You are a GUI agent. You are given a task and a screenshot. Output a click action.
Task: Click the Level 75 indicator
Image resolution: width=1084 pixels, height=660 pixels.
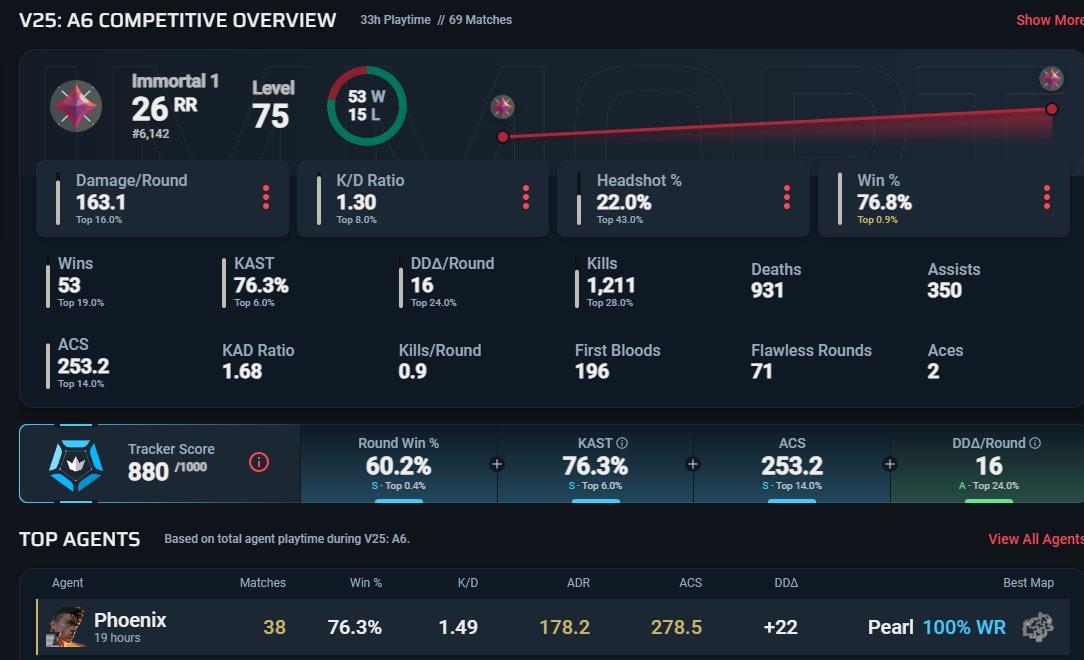pos(273,105)
